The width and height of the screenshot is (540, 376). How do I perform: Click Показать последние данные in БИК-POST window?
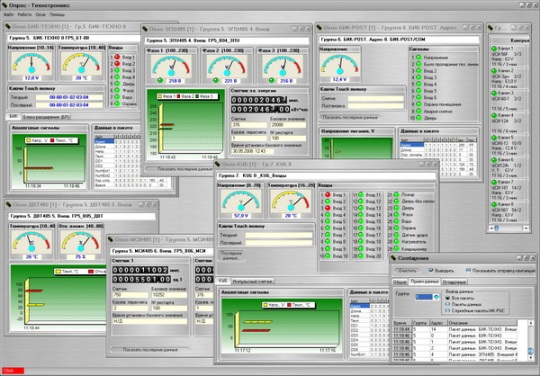click(x=350, y=117)
